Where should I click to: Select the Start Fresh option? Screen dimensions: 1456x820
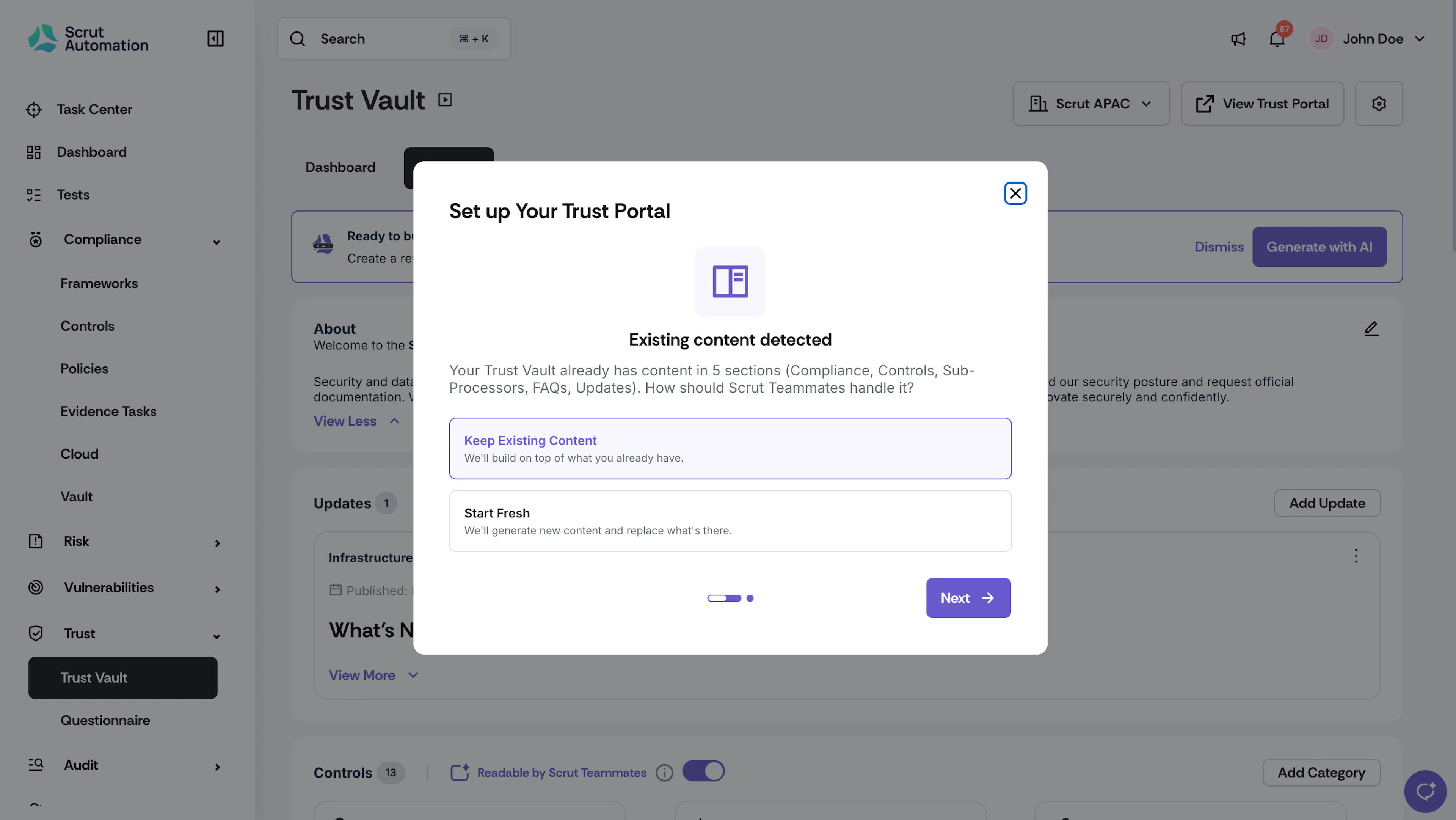click(x=730, y=521)
